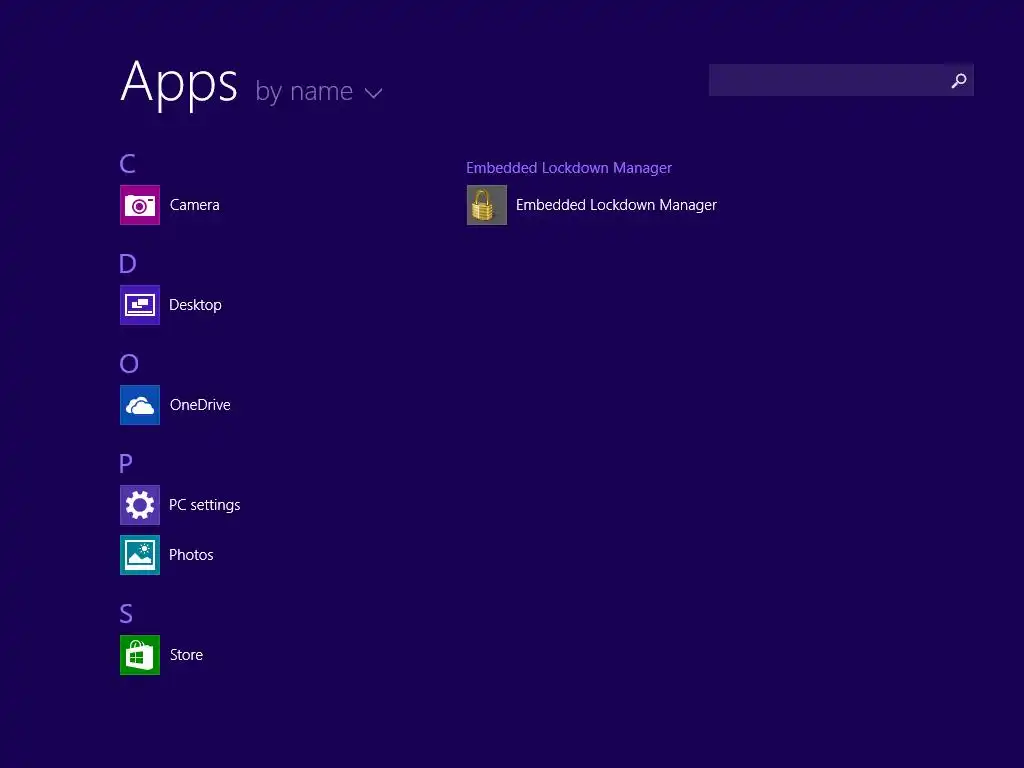Open the OneDrive cloud icon
1024x768 pixels.
click(x=140, y=405)
